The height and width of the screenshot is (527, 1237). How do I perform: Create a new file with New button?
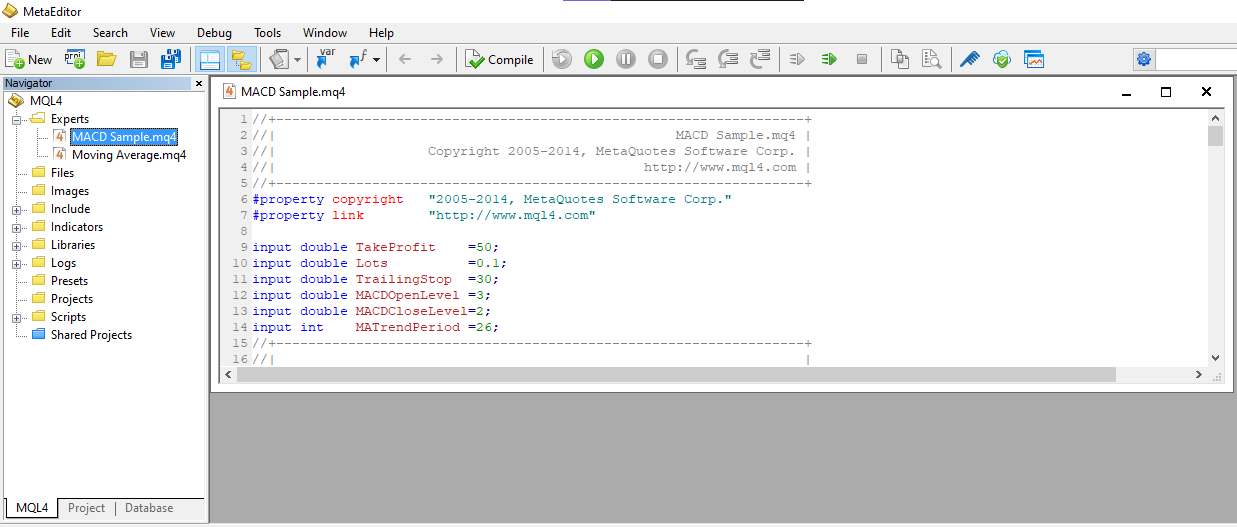(x=29, y=59)
